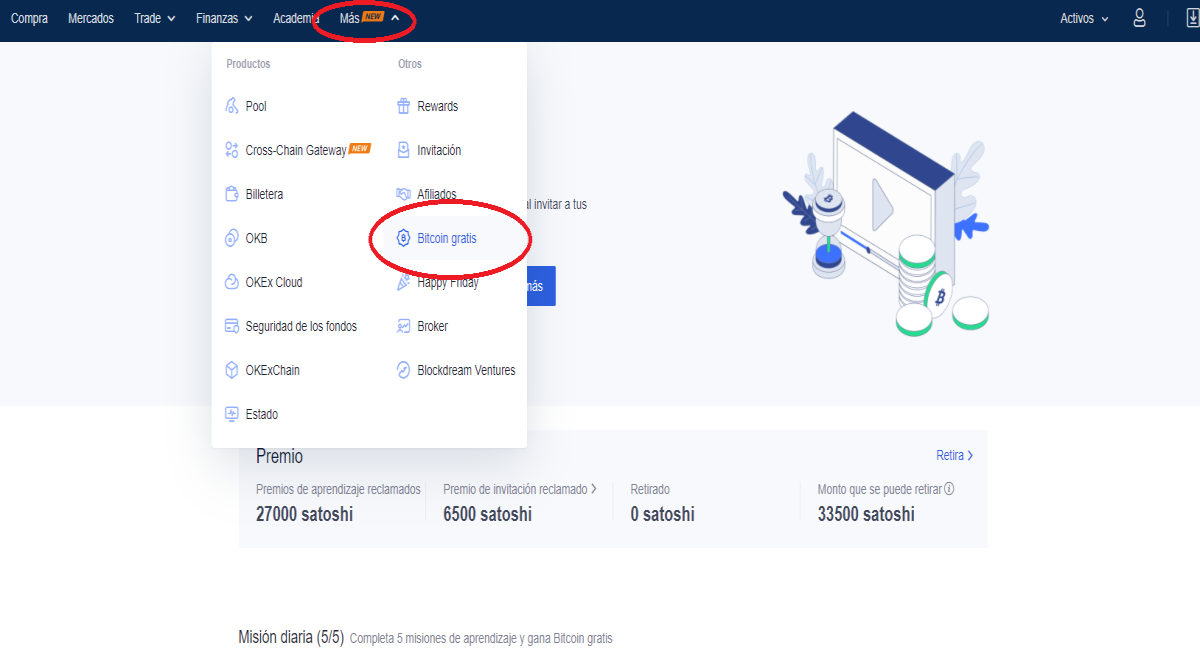Open the Activos dropdown

[x=1084, y=18]
